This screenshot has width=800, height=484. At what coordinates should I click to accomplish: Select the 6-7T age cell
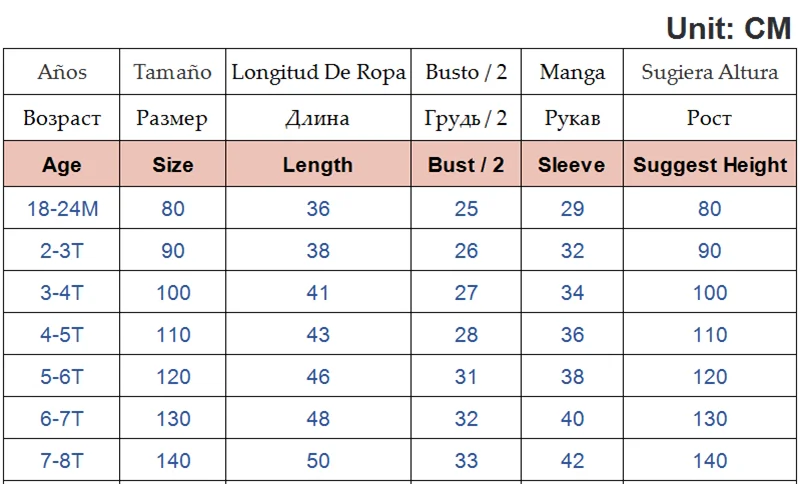[62, 419]
